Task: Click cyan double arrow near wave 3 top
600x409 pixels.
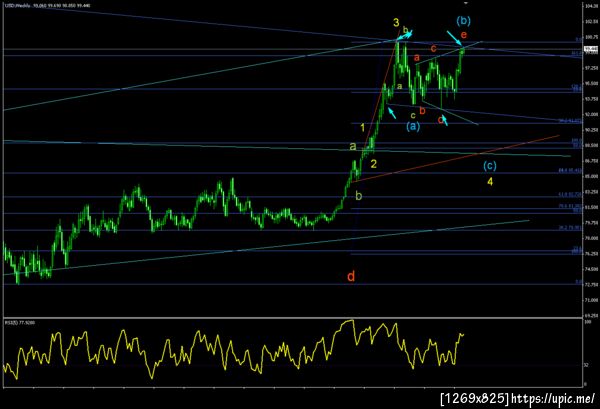Action: click(404, 35)
